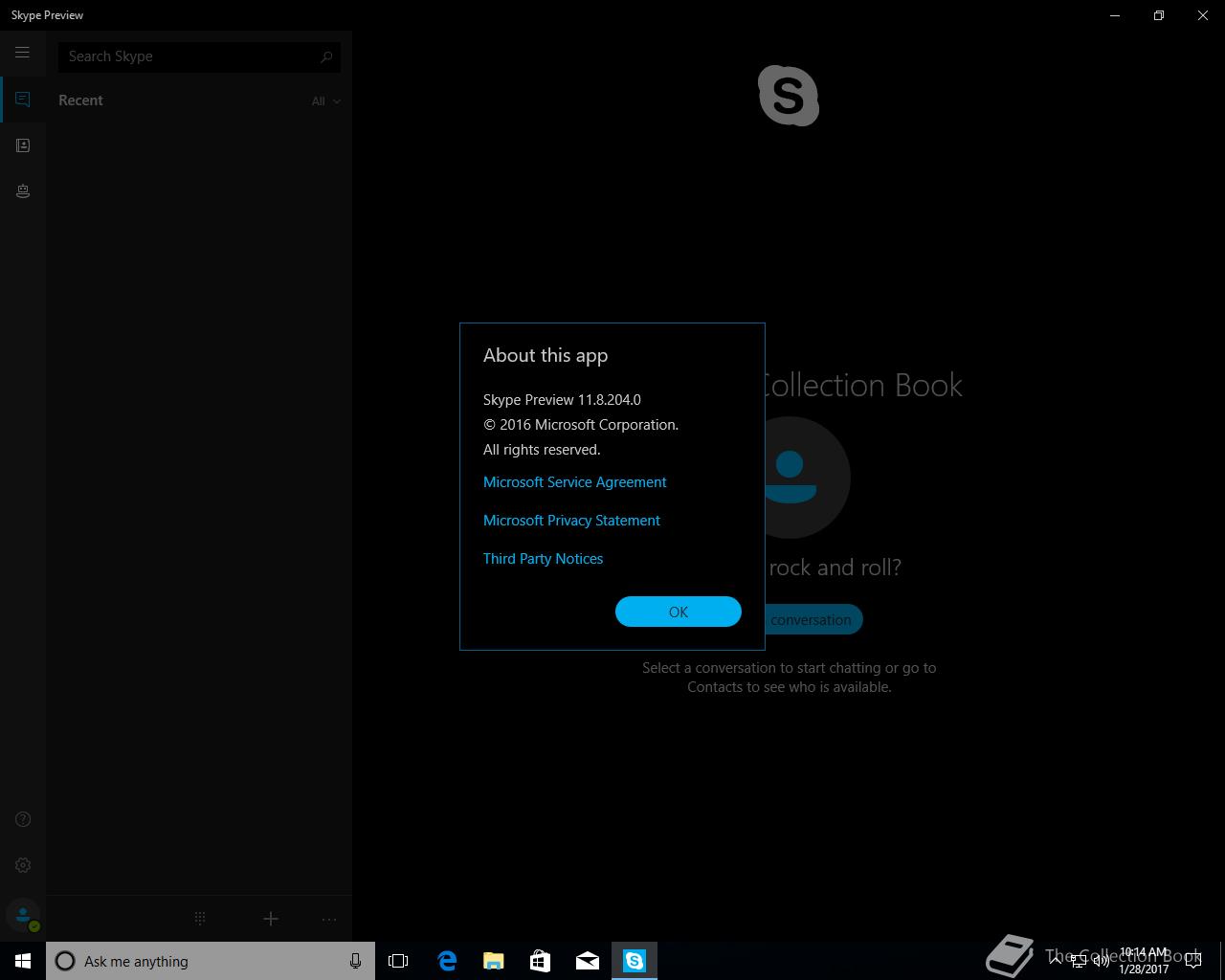1225x980 pixels.
Task: Confirm the About dialog with OK
Action: click(x=679, y=612)
